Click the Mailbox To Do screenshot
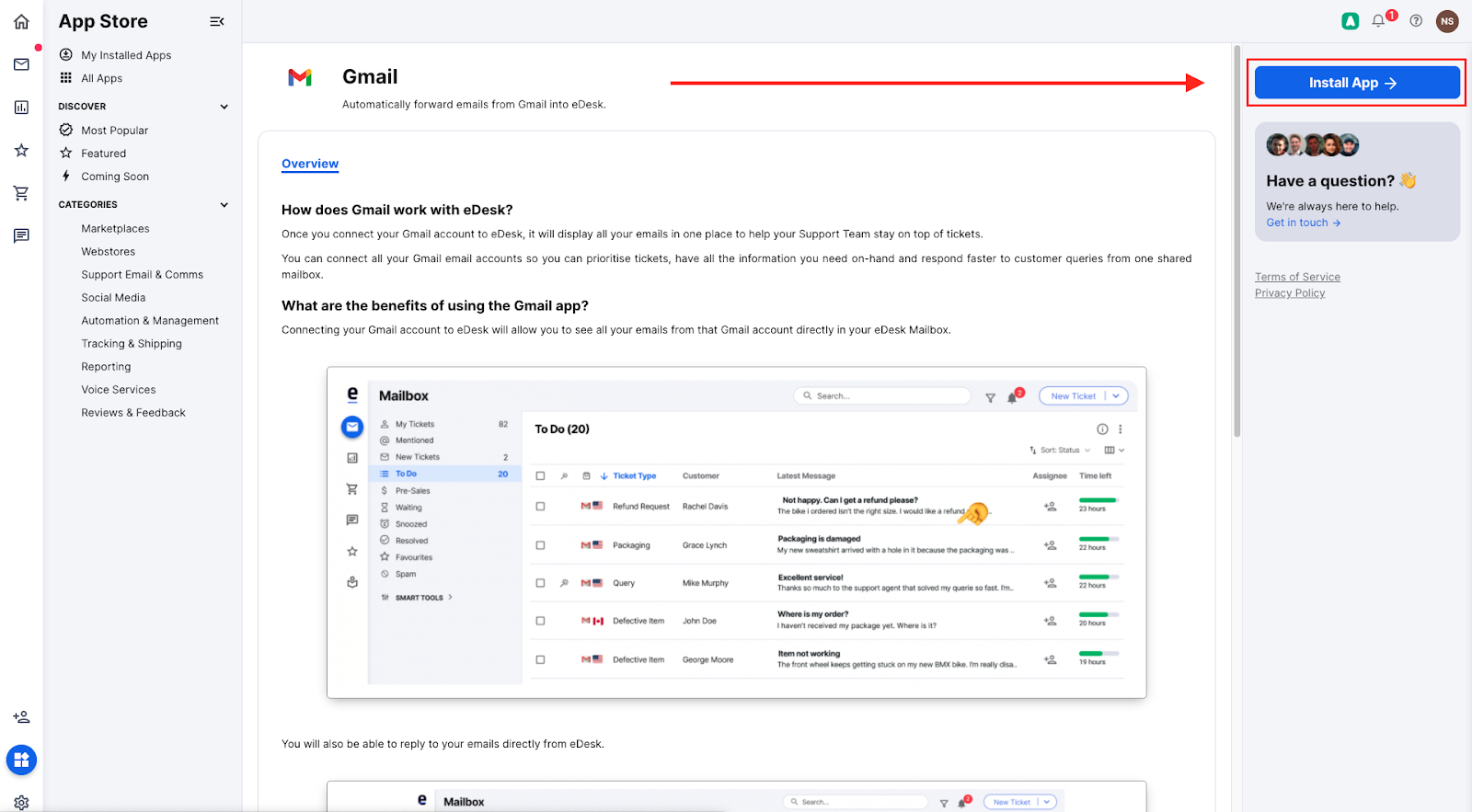Screen dimensions: 1472x812 click(737, 532)
